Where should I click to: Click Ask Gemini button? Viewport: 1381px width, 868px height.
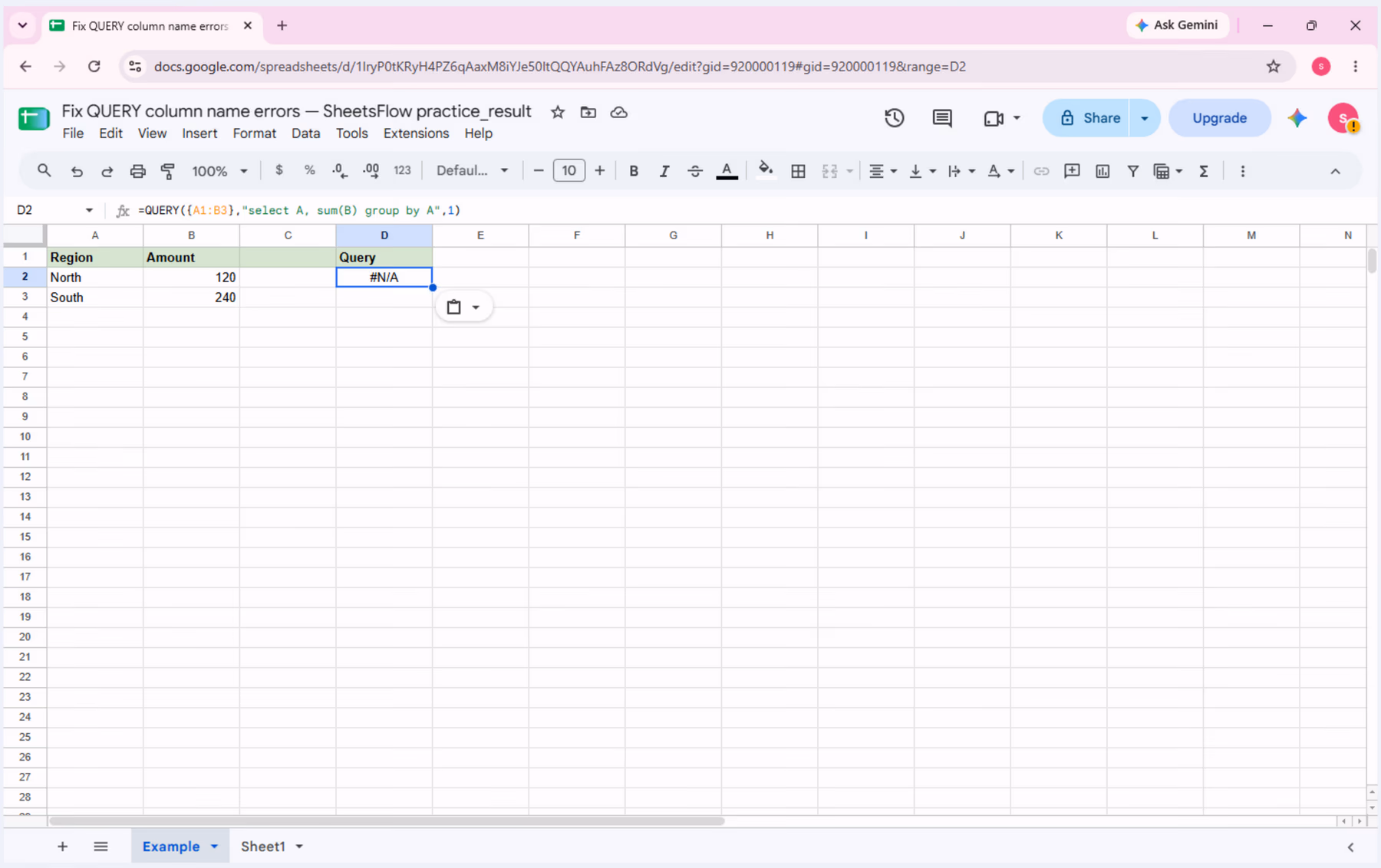tap(1177, 25)
